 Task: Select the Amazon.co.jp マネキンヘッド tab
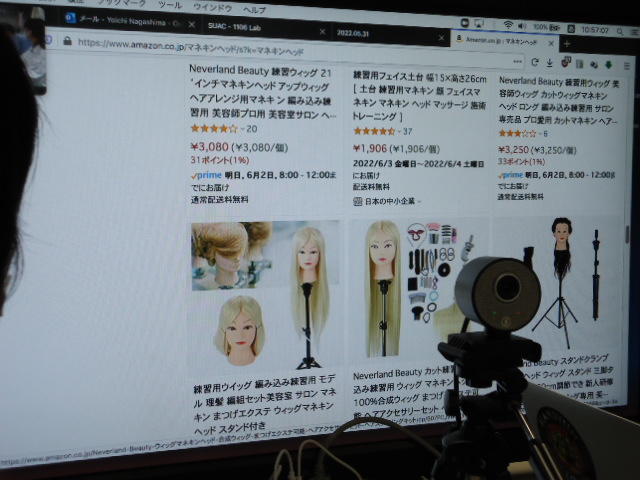(502, 40)
